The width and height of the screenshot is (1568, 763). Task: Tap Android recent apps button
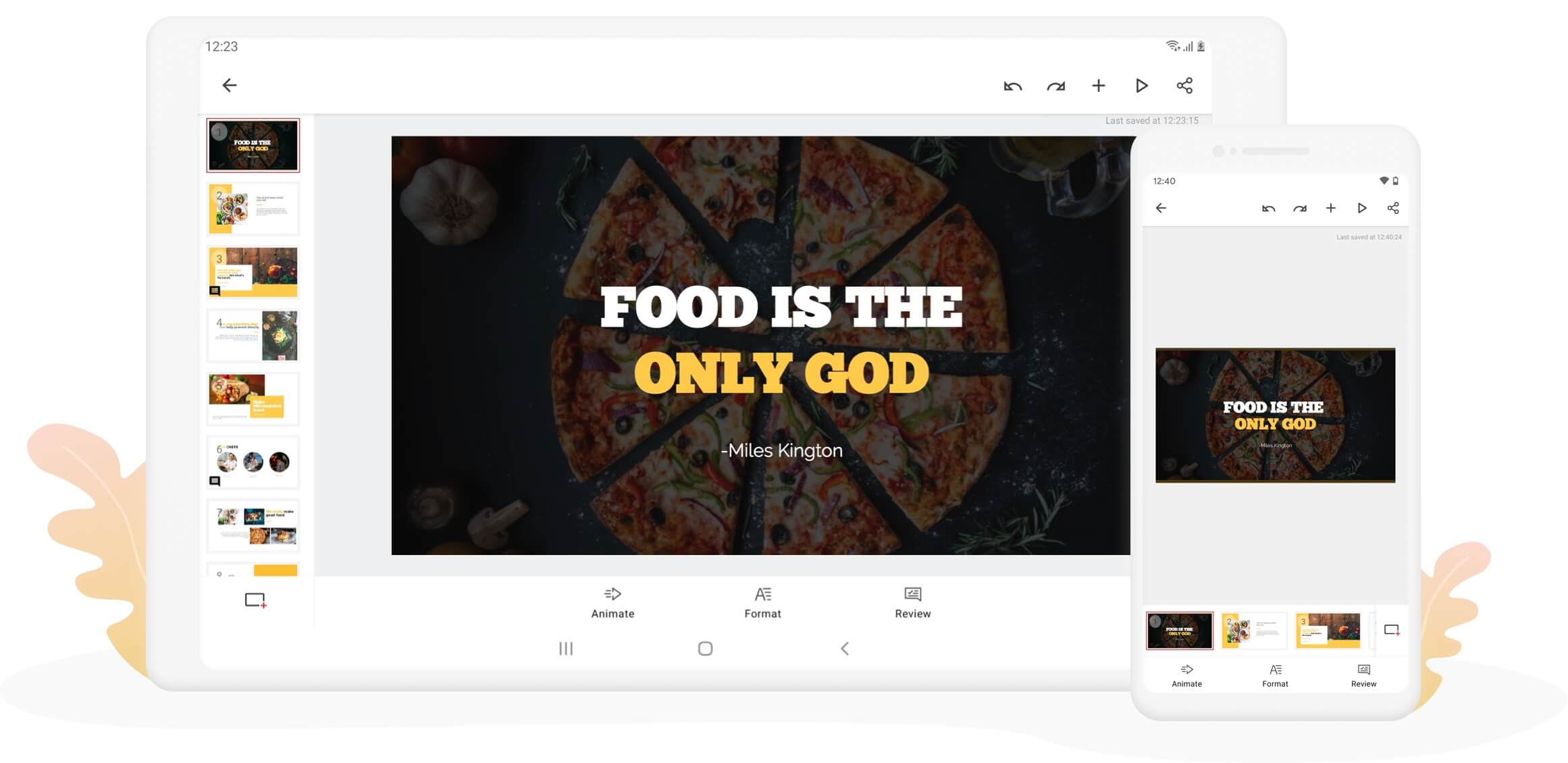point(566,648)
